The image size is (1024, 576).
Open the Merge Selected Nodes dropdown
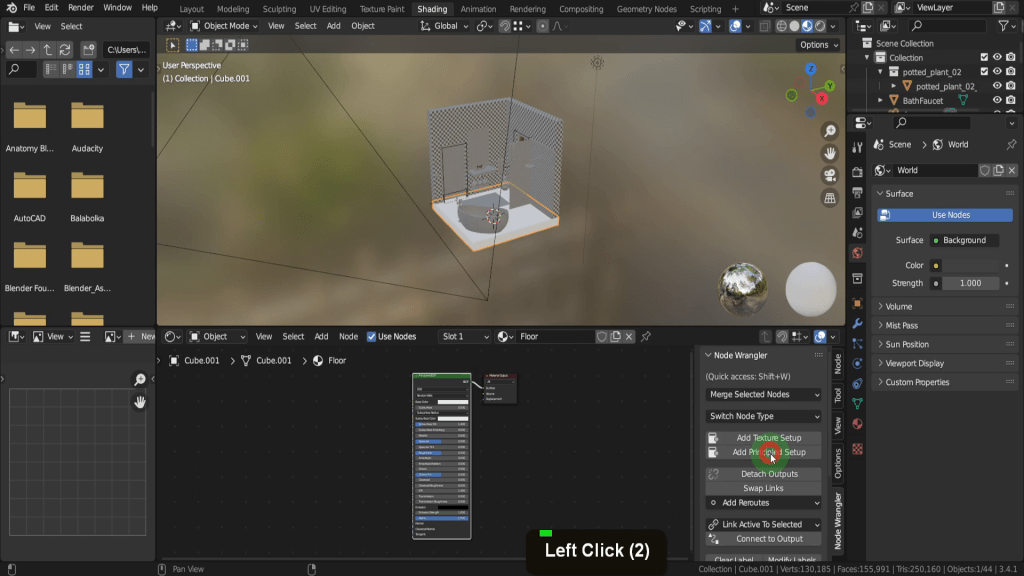click(764, 395)
